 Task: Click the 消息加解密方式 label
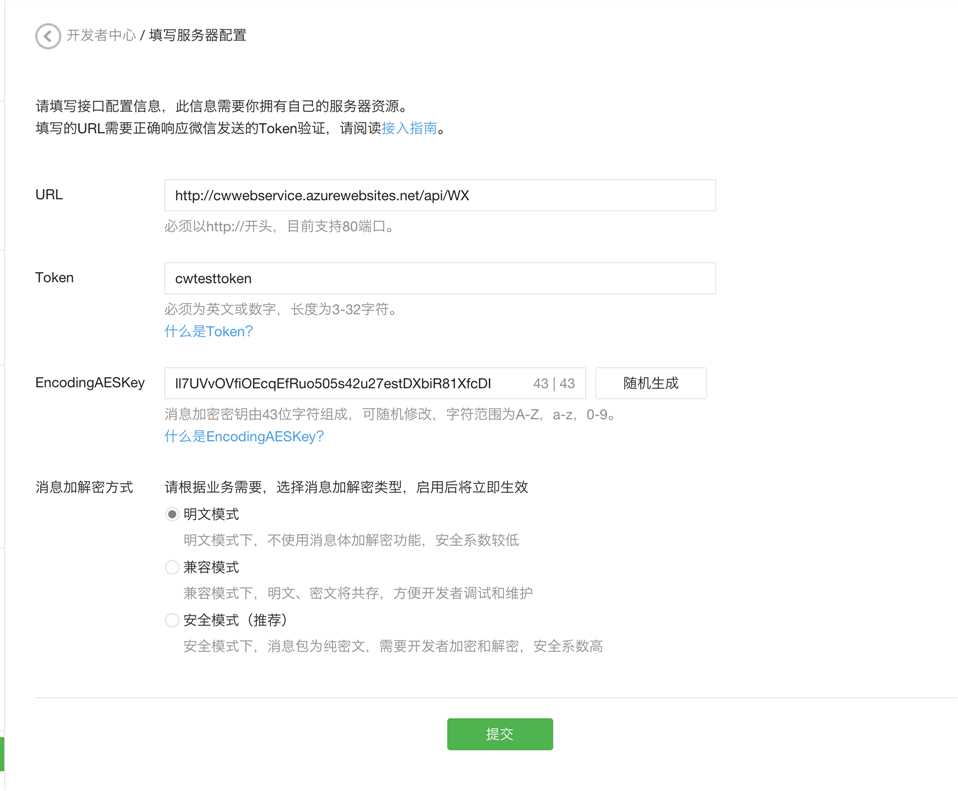tap(84, 487)
